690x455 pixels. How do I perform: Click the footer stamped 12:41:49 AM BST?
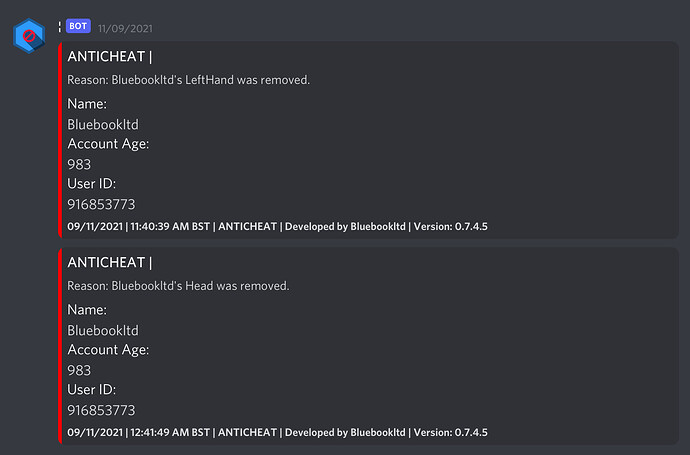(277, 433)
